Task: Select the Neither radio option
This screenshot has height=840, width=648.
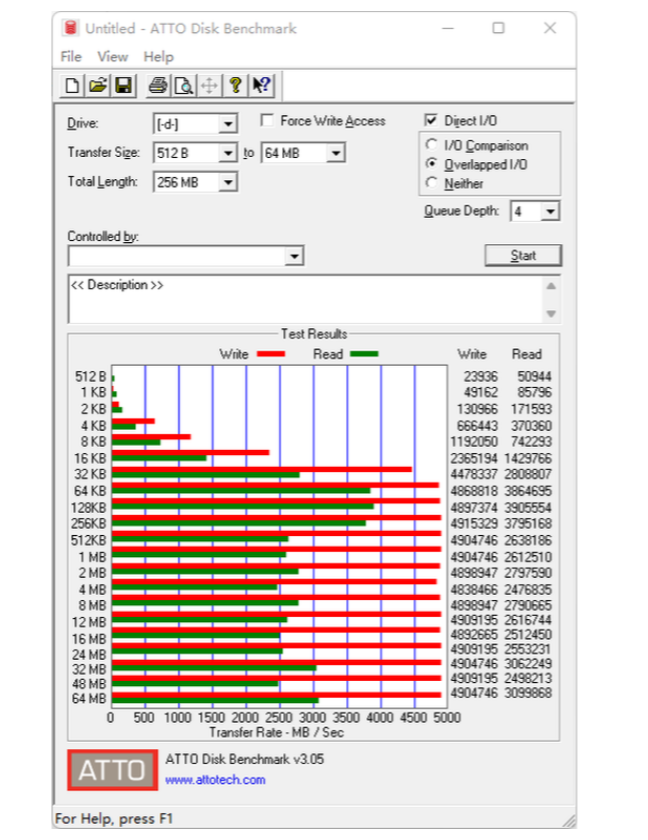Action: coord(431,183)
